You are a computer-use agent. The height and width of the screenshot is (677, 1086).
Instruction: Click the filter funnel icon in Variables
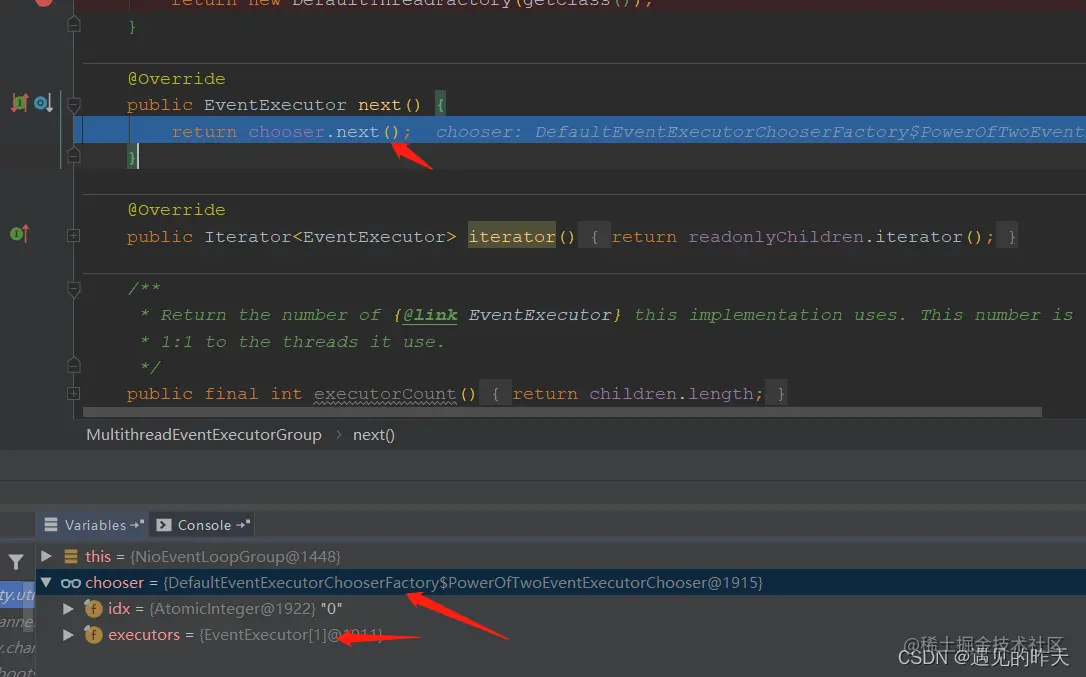click(16, 561)
